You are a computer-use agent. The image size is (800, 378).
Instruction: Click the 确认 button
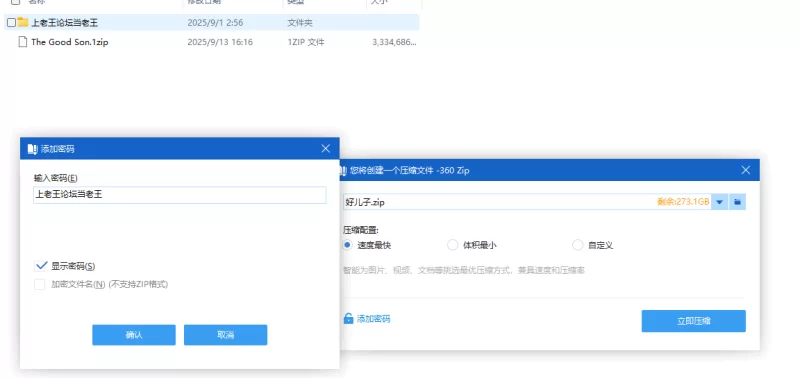click(x=134, y=335)
